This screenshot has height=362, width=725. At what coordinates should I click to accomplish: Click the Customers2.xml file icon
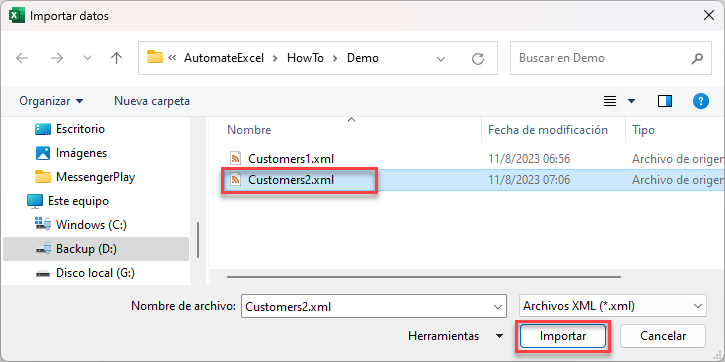(x=235, y=180)
